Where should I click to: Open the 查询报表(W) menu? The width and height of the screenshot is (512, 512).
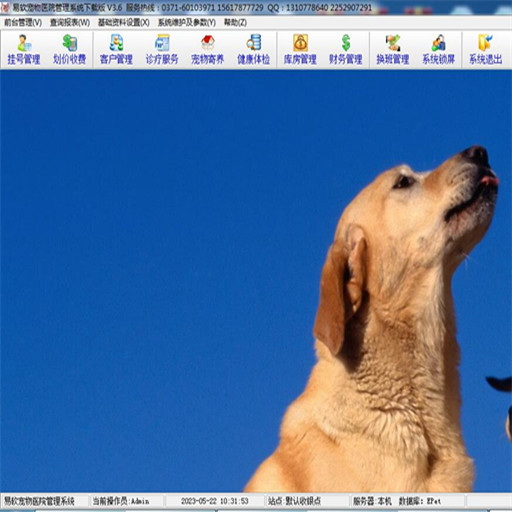point(70,23)
